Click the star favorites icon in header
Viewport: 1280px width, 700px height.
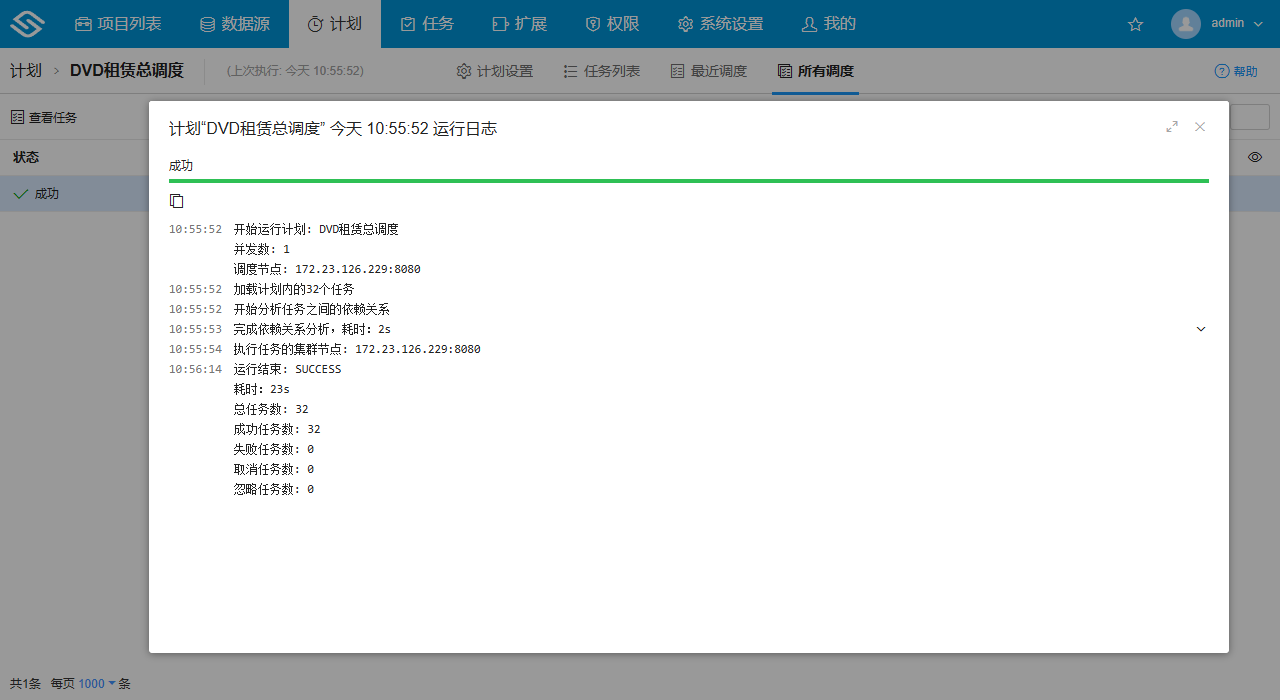pyautogui.click(x=1135, y=24)
